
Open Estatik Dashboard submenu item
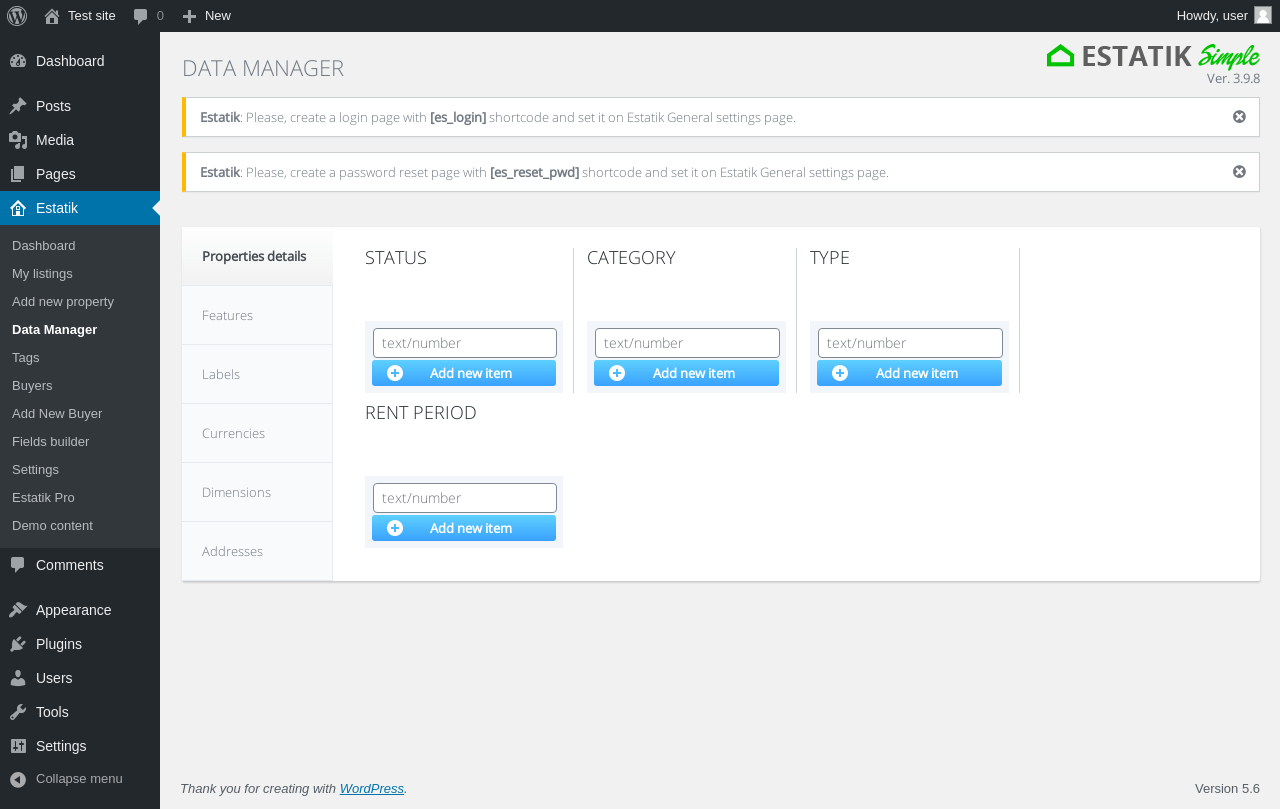point(80,246)
